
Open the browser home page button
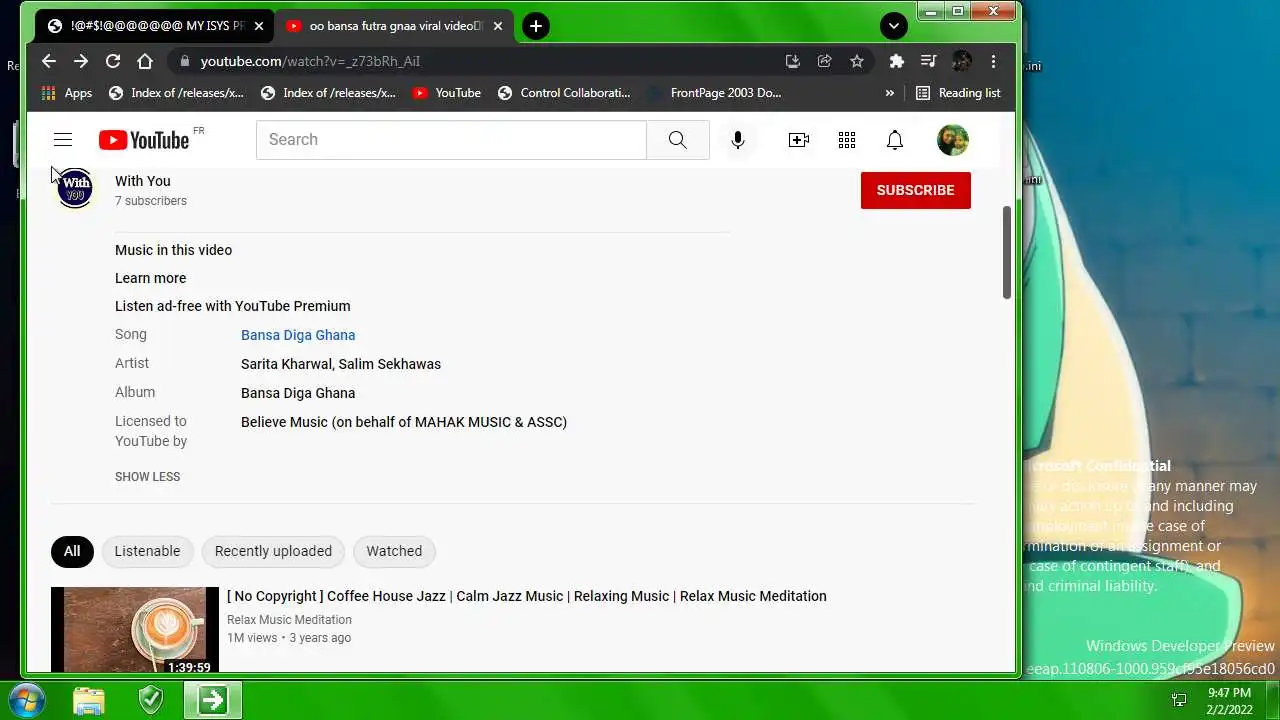coord(145,61)
